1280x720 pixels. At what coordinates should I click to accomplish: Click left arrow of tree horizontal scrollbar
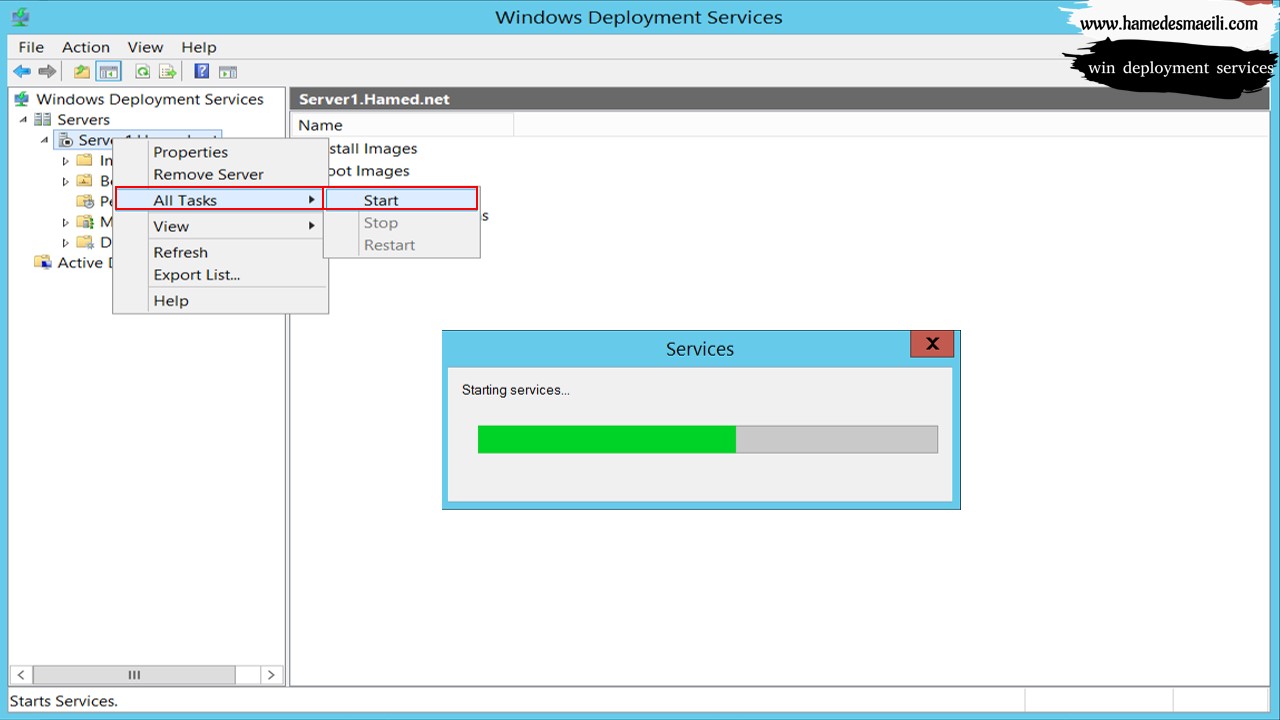tap(21, 675)
